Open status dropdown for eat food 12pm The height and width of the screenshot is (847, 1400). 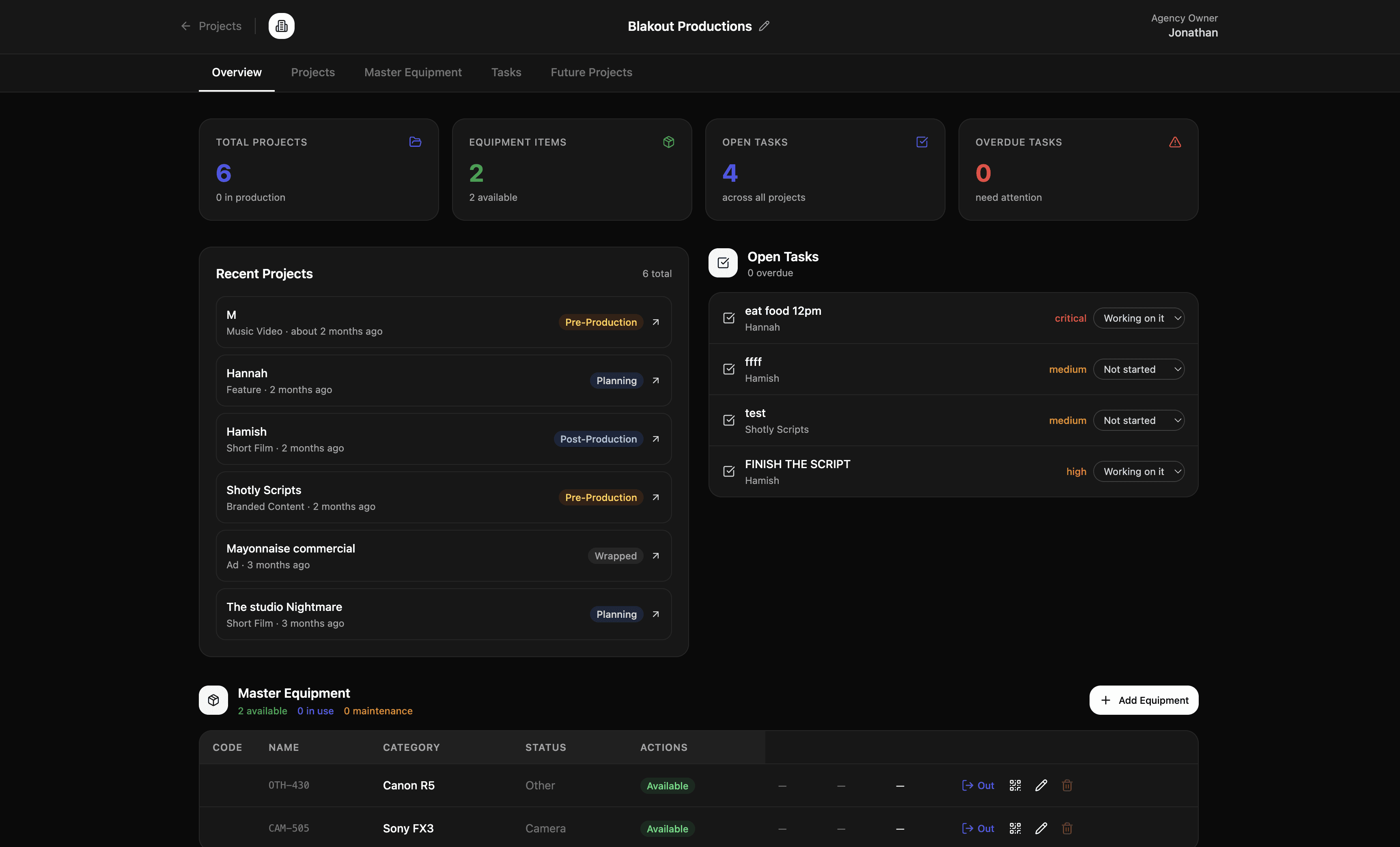[1139, 318]
